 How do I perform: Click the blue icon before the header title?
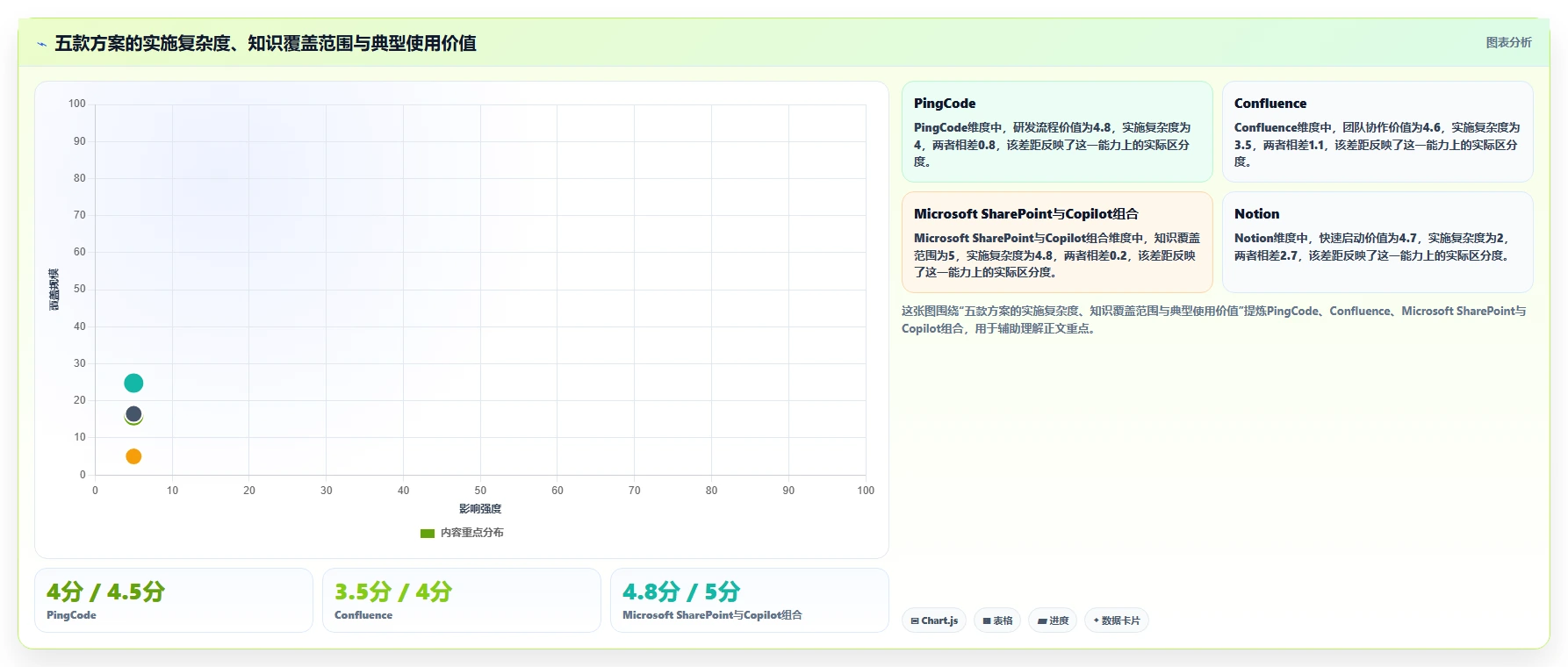coord(41,44)
